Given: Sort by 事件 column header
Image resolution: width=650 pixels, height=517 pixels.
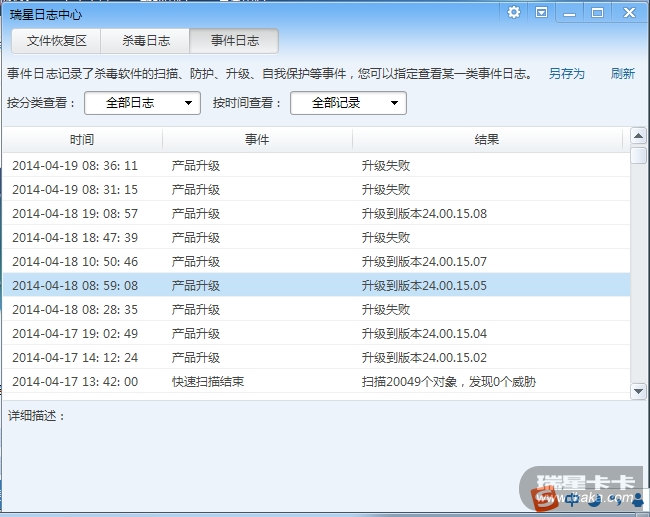Looking at the screenshot, I should click(x=257, y=140).
